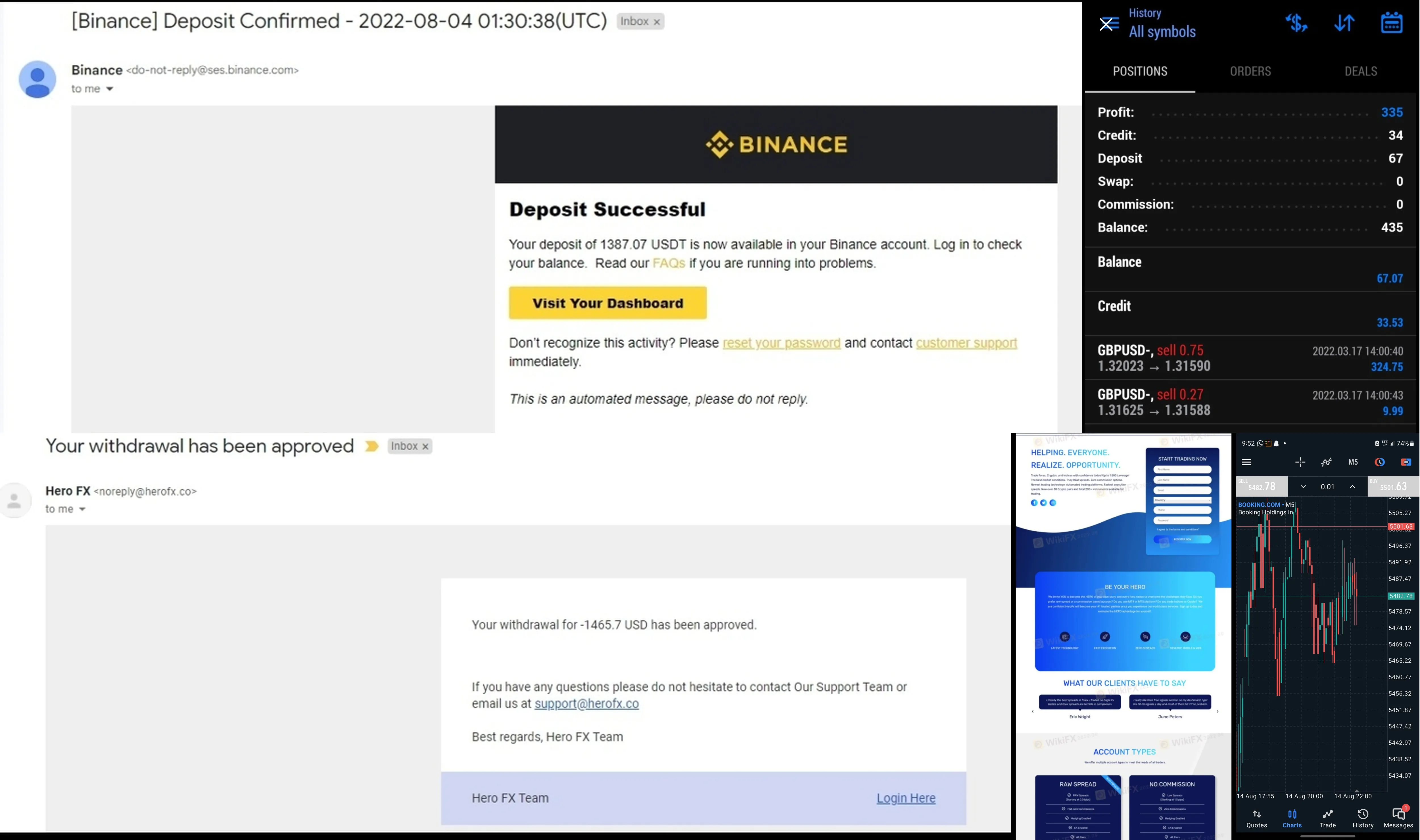Go to Trade in bottom navigation
Screen dimensions: 1420x840
(x=1328, y=818)
